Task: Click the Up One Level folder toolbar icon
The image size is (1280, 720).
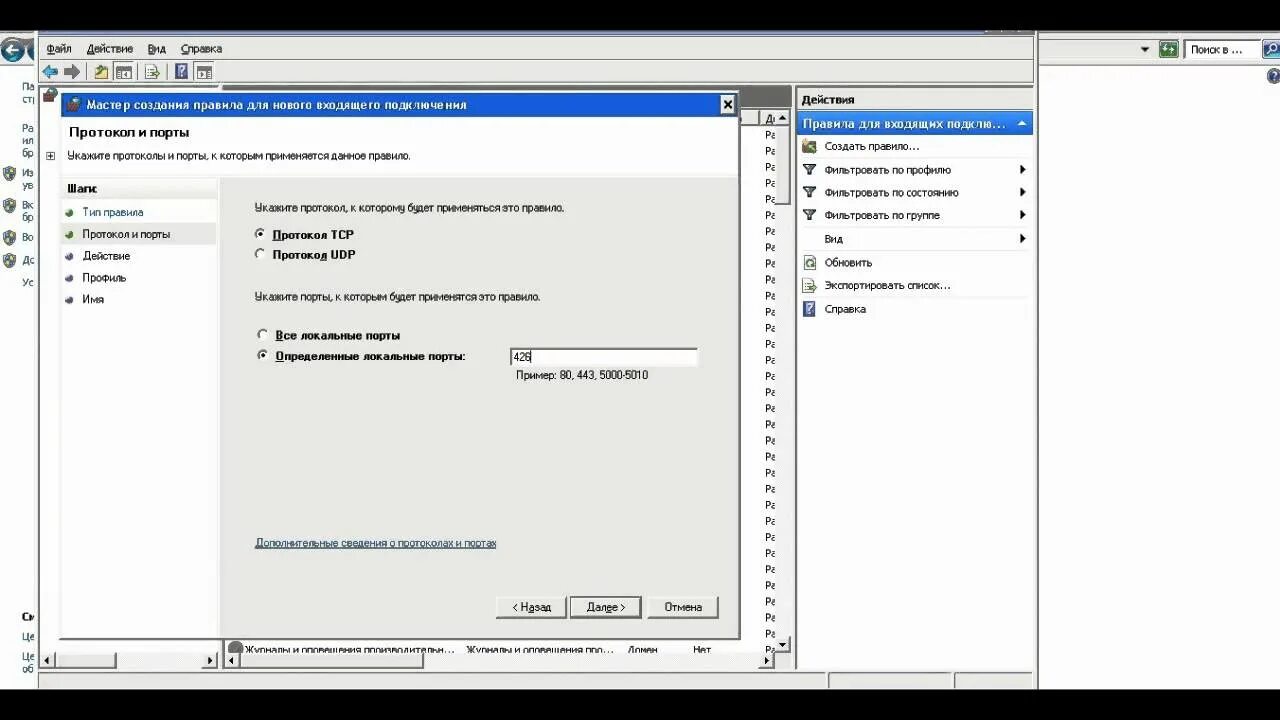Action: click(101, 72)
